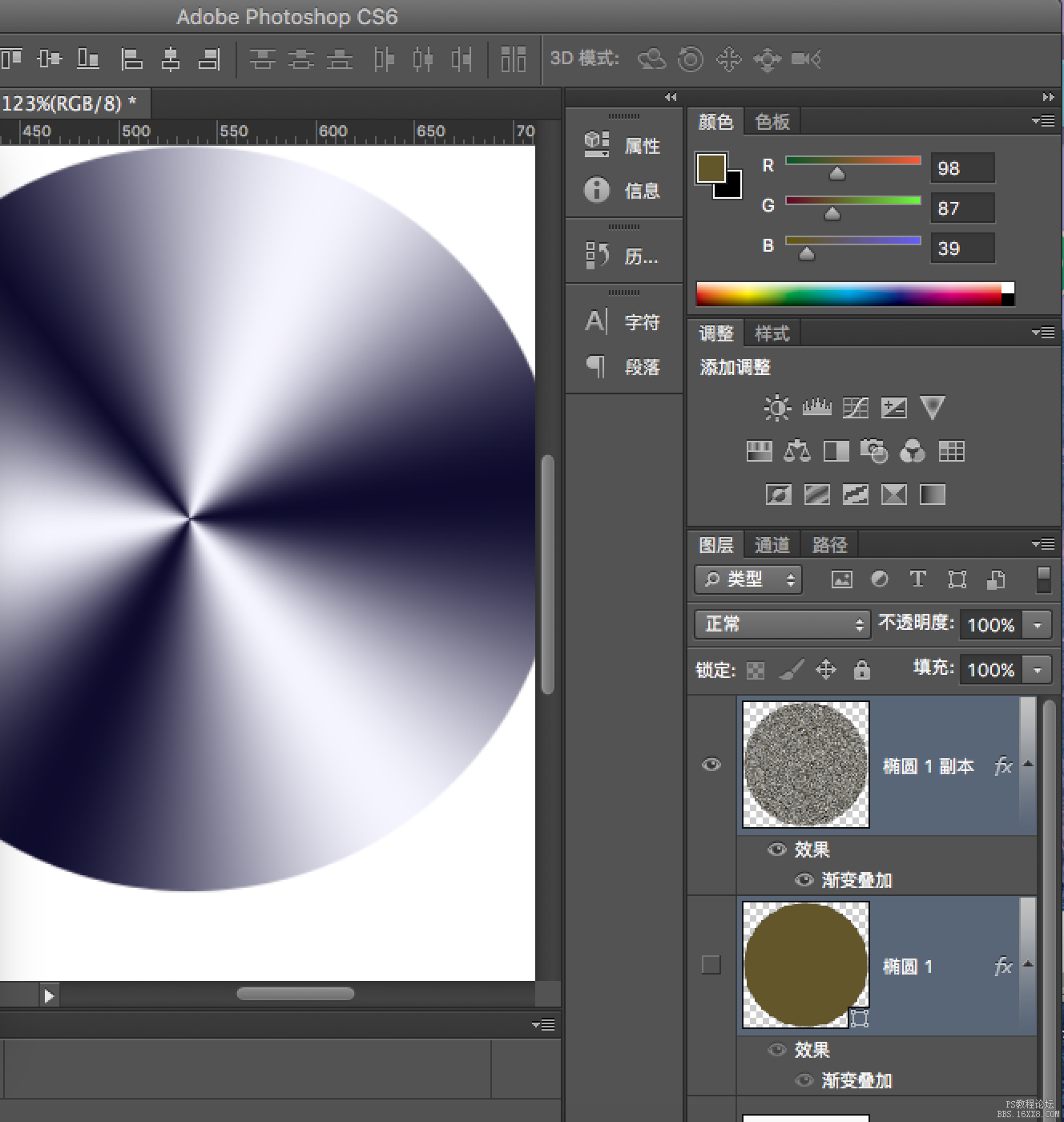
Task: Click the align top edges icon
Action: pos(11,59)
